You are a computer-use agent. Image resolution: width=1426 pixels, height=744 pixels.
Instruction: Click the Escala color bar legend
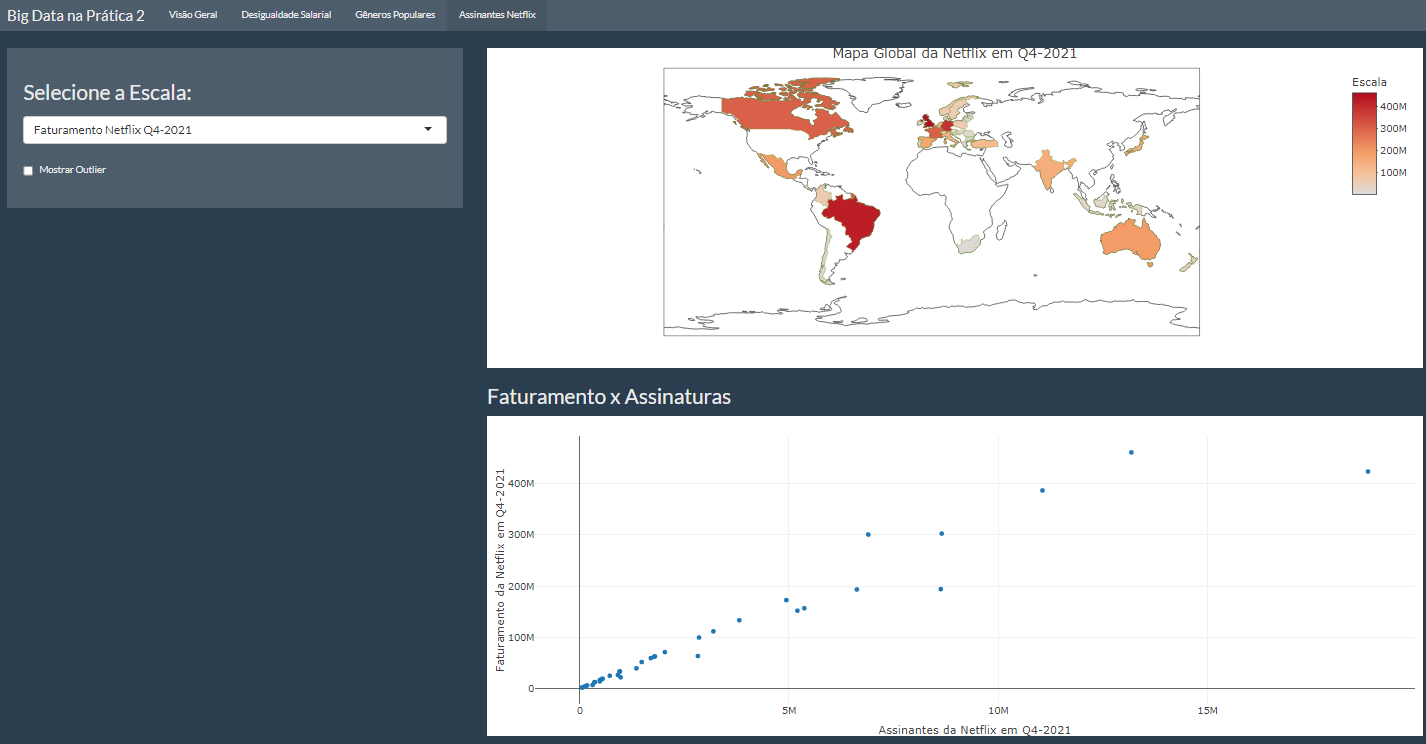click(1364, 143)
